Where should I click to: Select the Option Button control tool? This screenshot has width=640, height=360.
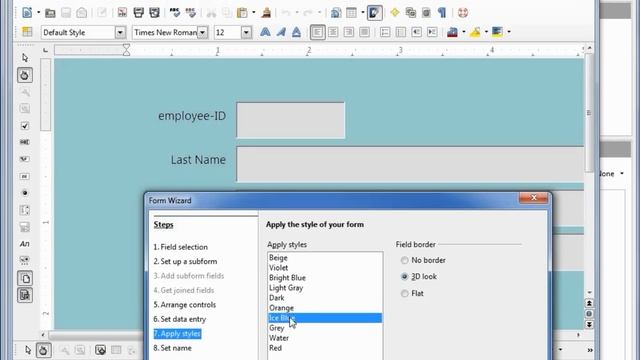[25, 193]
